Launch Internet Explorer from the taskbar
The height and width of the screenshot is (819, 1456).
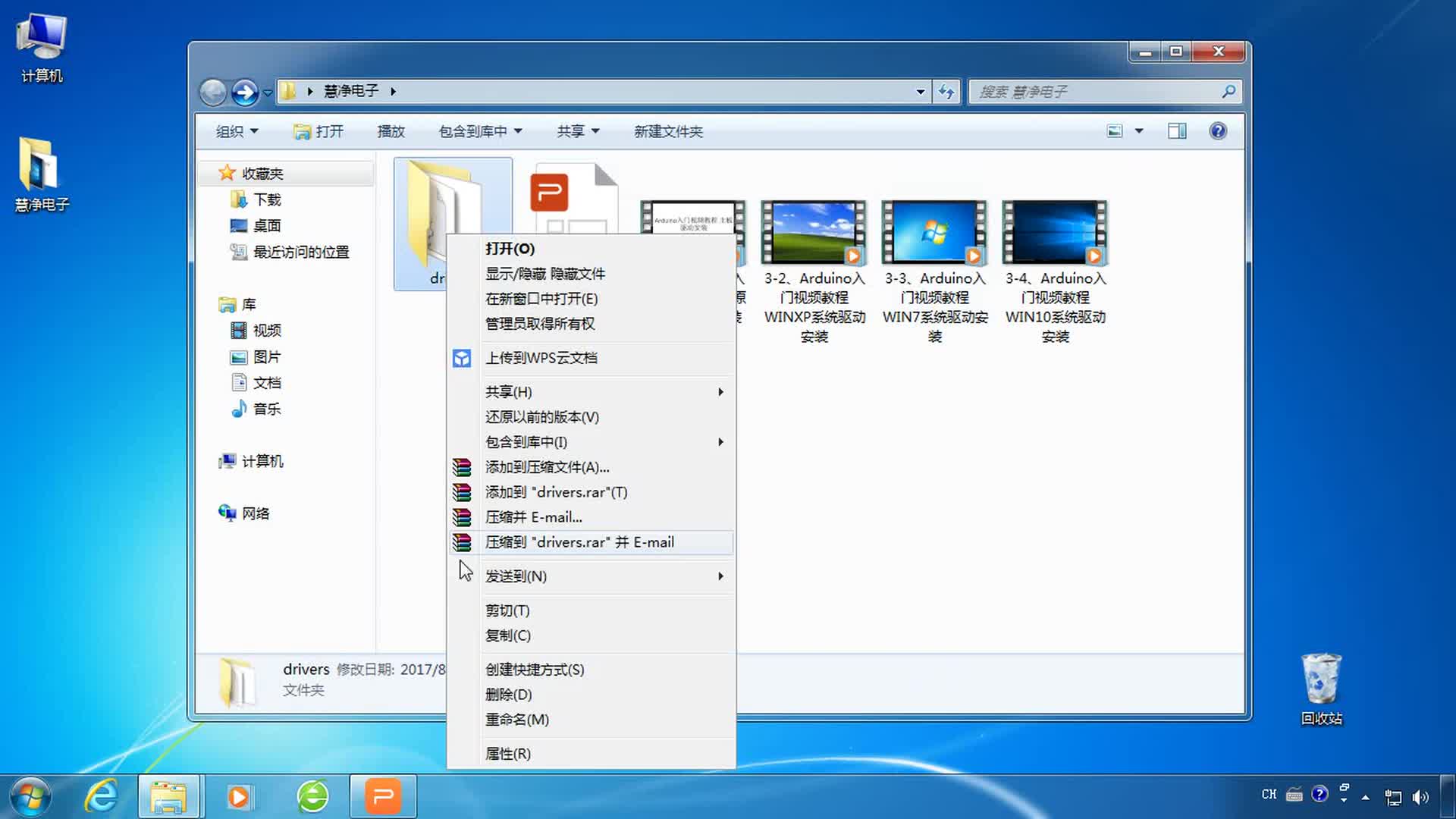click(x=101, y=797)
